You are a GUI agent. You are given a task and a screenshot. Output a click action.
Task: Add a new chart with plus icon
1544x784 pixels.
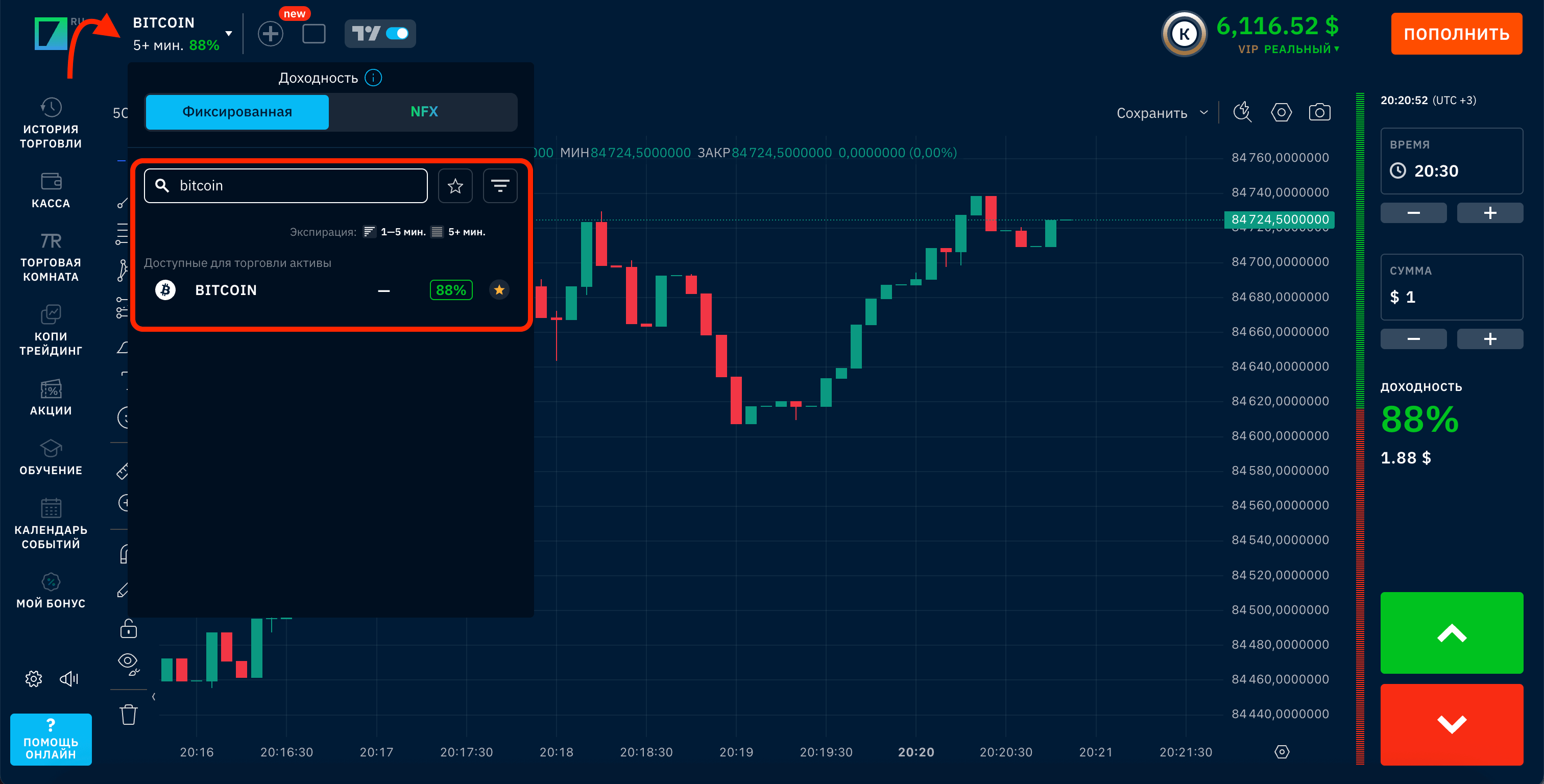tap(270, 34)
